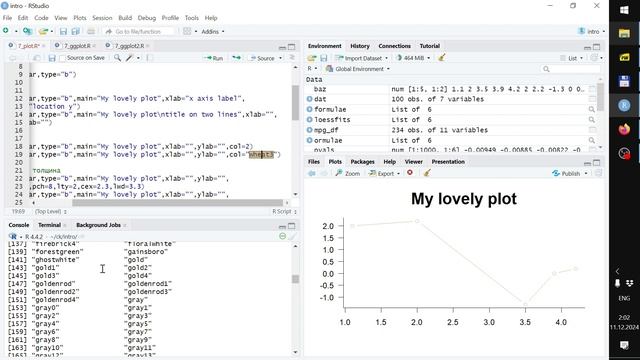Viewport: 640px width, 360px height.
Task: Clear the console with broom icon
Action: [x=292, y=236]
